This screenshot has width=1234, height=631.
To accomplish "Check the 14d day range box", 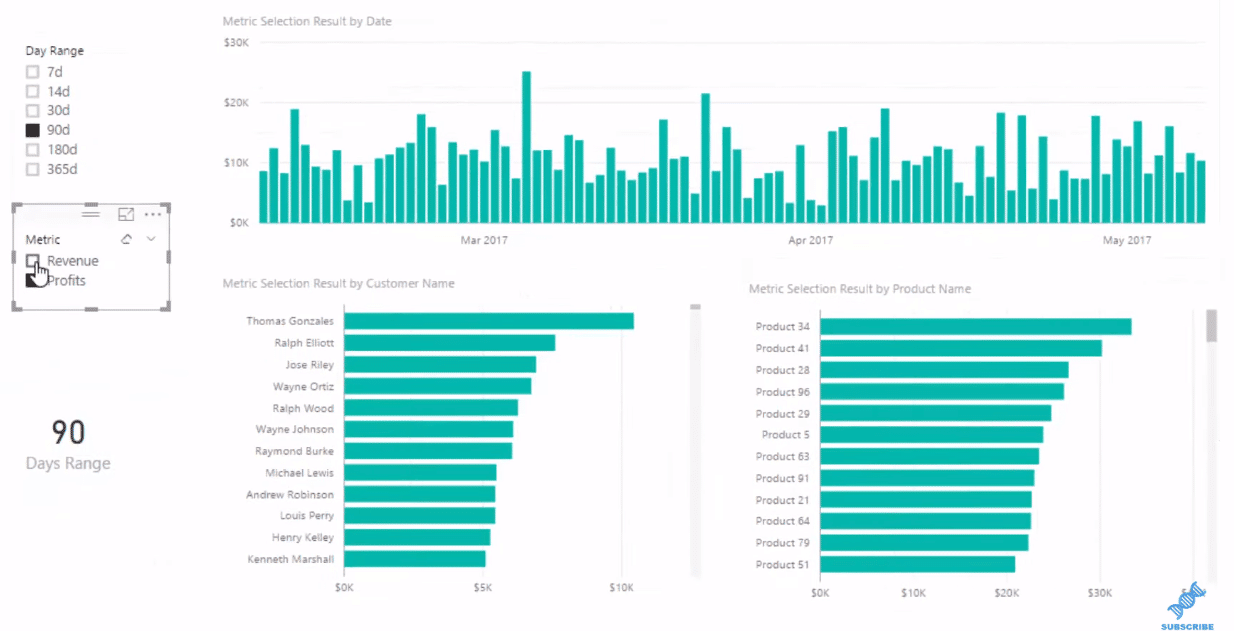I will pos(32,91).
